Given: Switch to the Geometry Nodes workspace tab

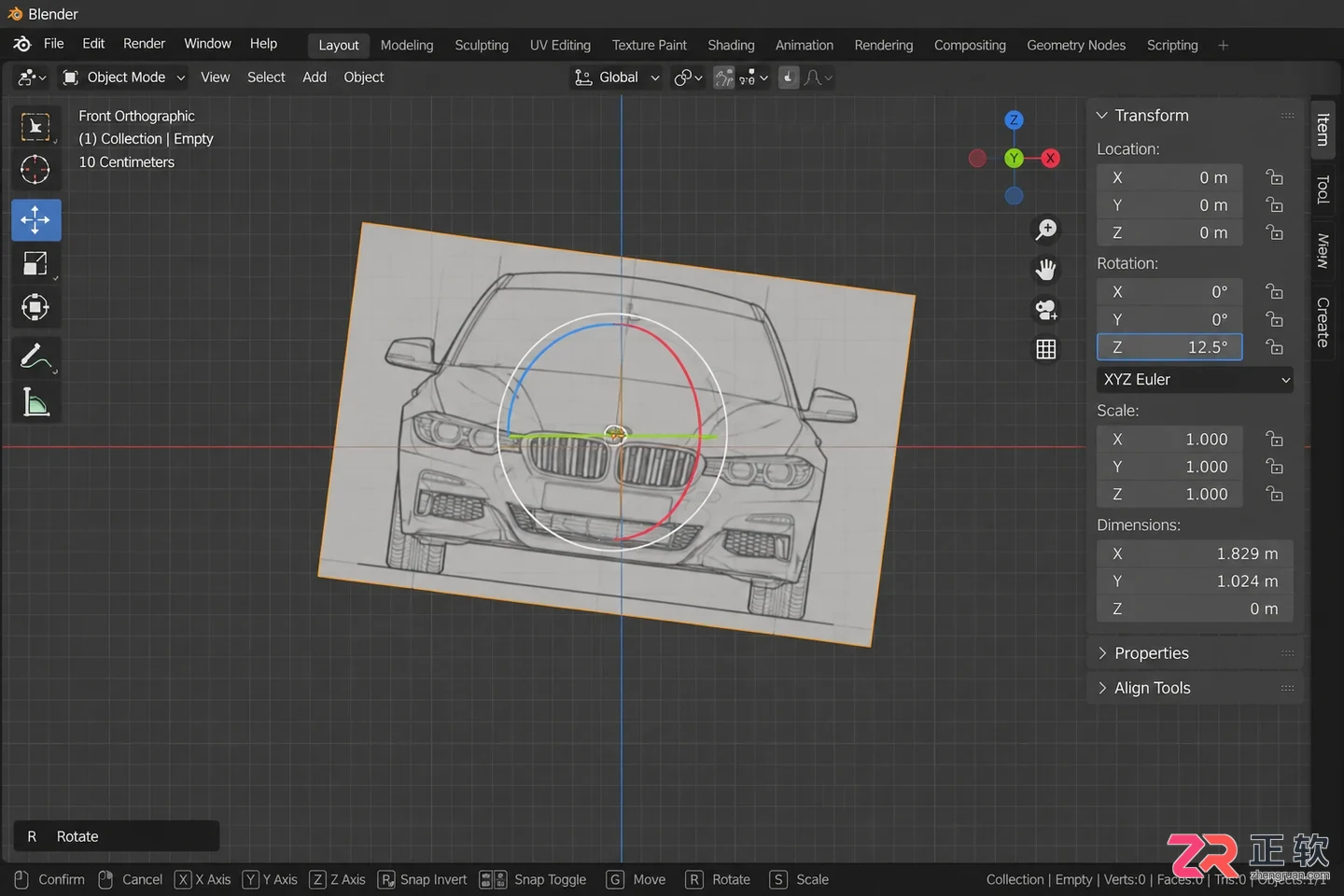Looking at the screenshot, I should pyautogui.click(x=1076, y=45).
